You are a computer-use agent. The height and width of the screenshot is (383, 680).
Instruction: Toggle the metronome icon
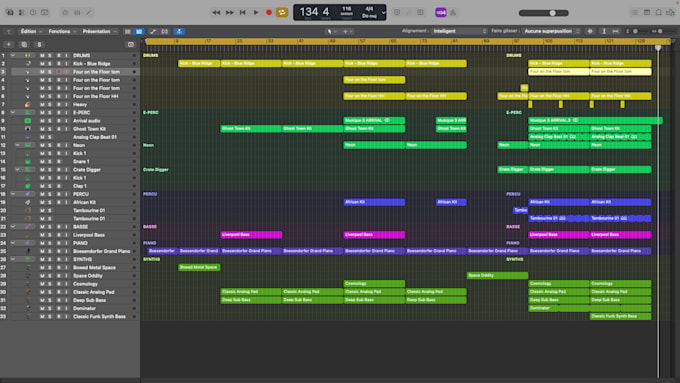[453, 13]
